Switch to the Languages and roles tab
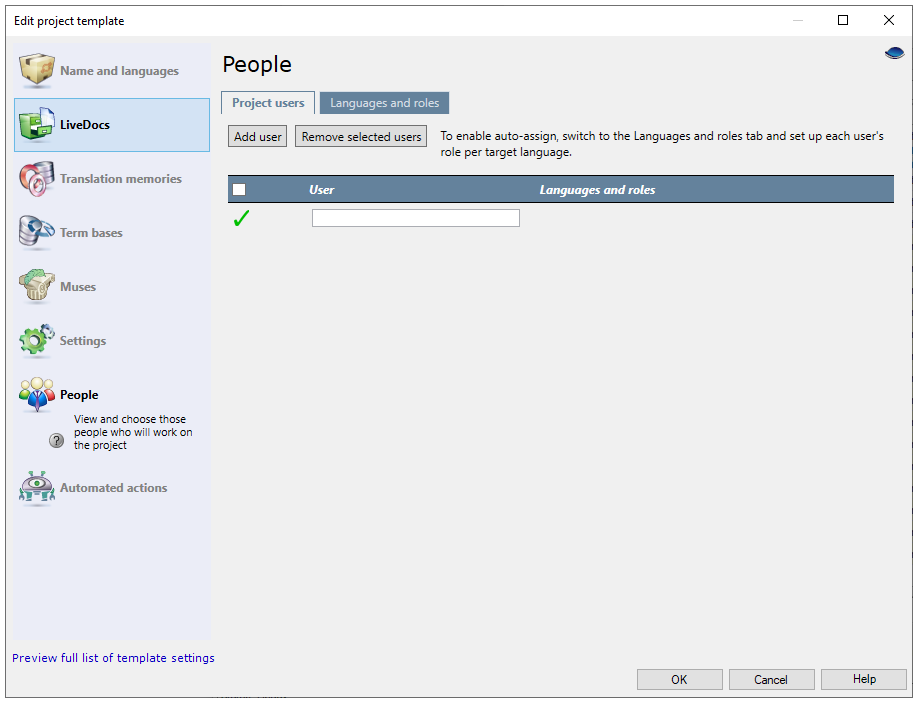 point(384,102)
